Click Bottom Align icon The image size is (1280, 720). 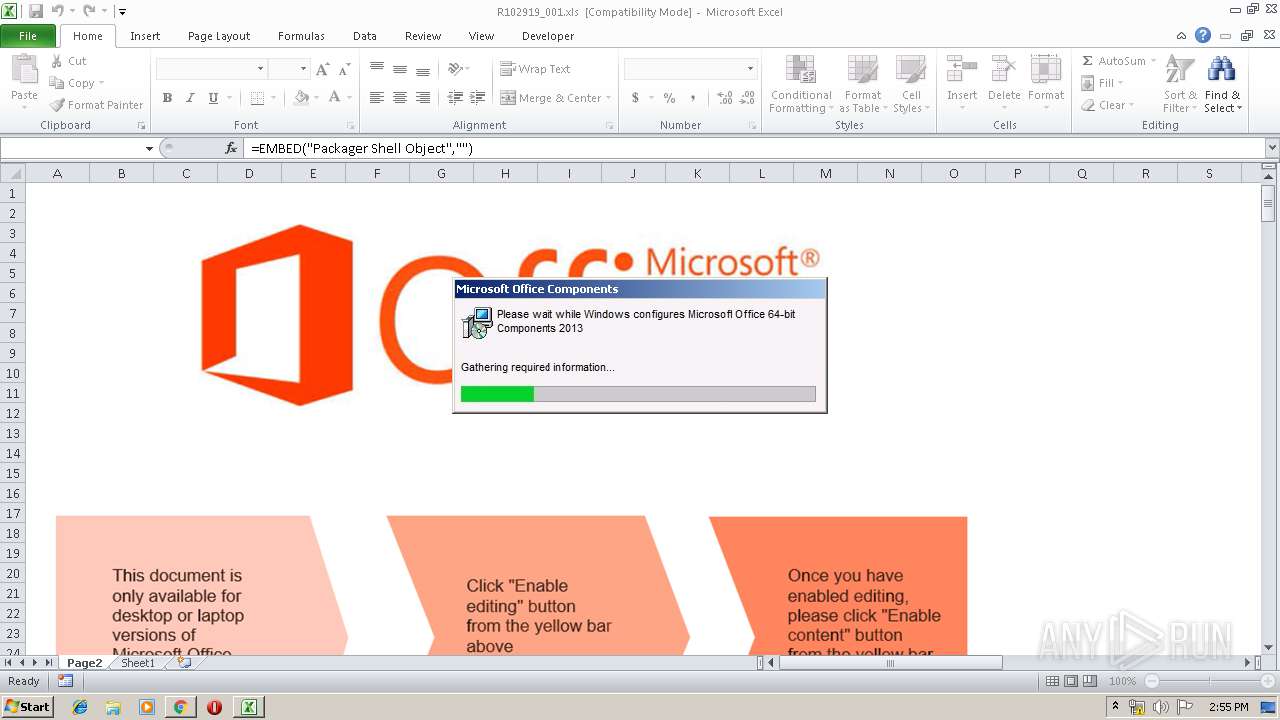[423, 69]
